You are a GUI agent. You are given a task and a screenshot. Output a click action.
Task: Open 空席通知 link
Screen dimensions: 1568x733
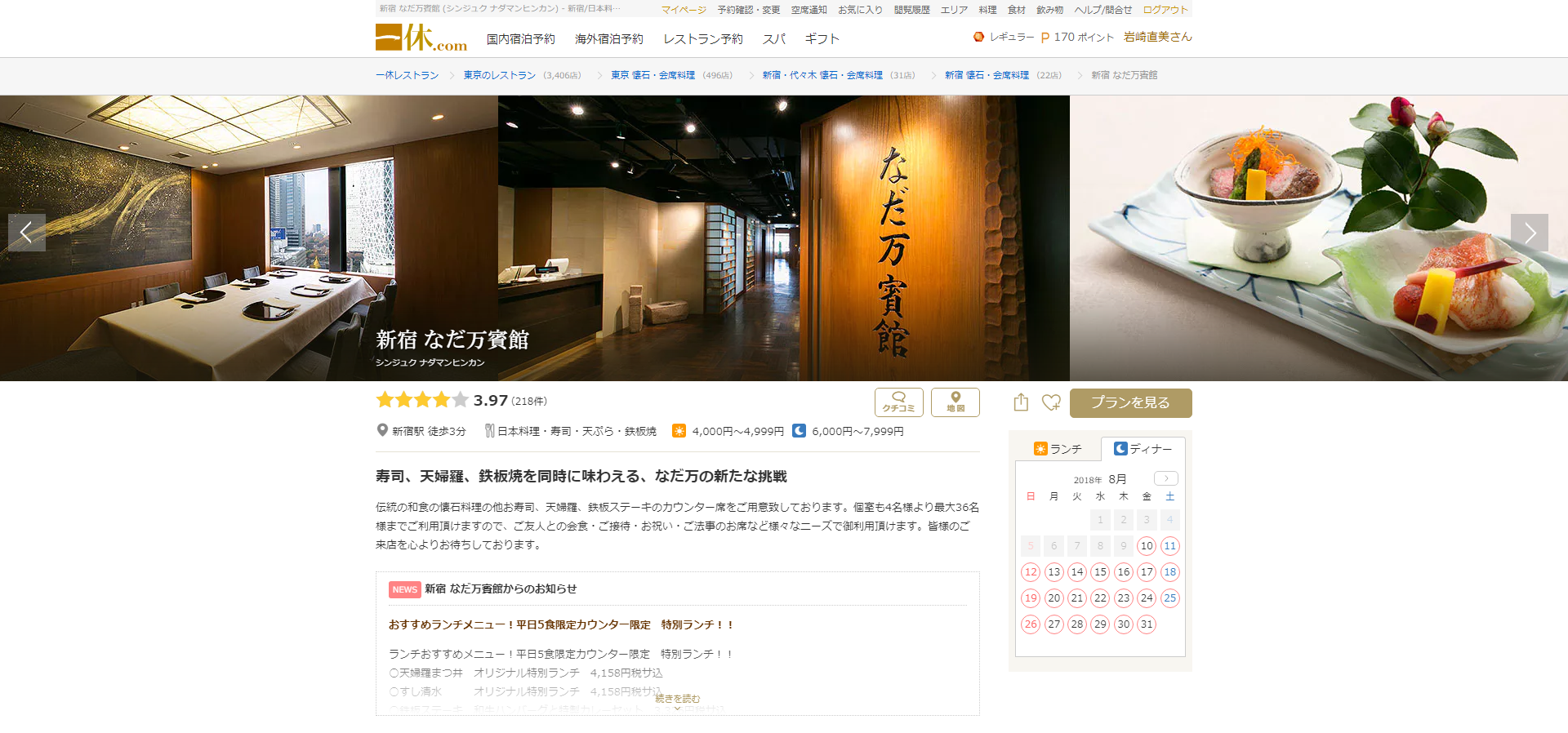click(808, 10)
